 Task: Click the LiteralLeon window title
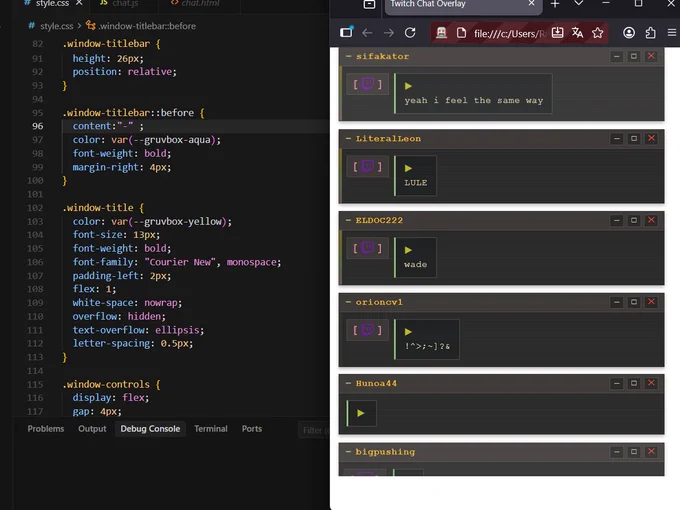pos(388,139)
